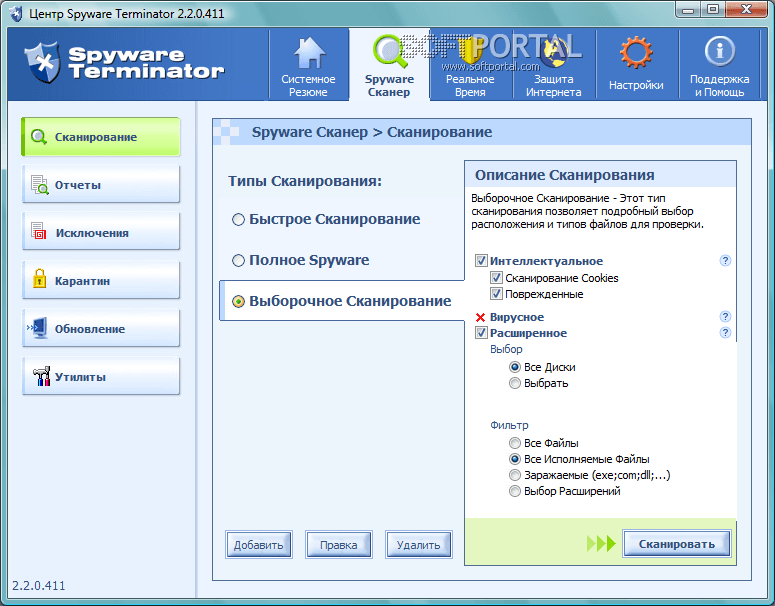Switch to Системное Резюме tab
The width and height of the screenshot is (775, 606).
(x=308, y=65)
